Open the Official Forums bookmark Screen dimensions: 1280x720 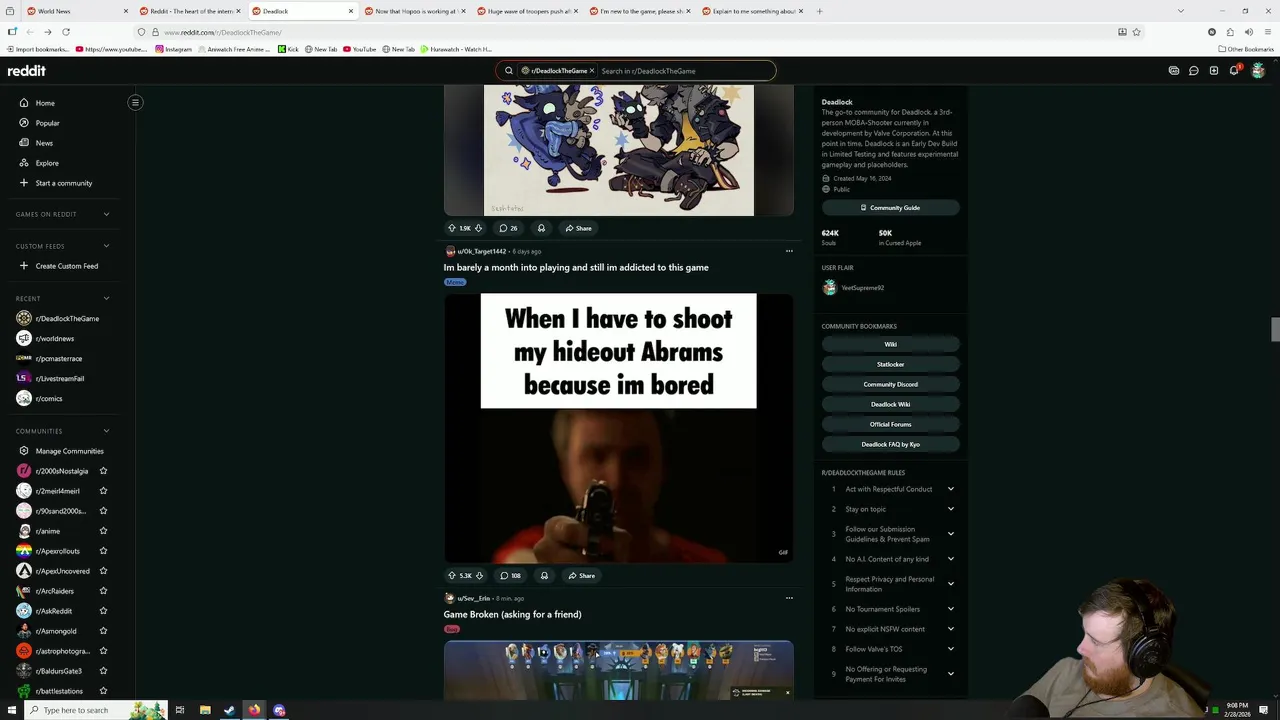pyautogui.click(x=891, y=424)
